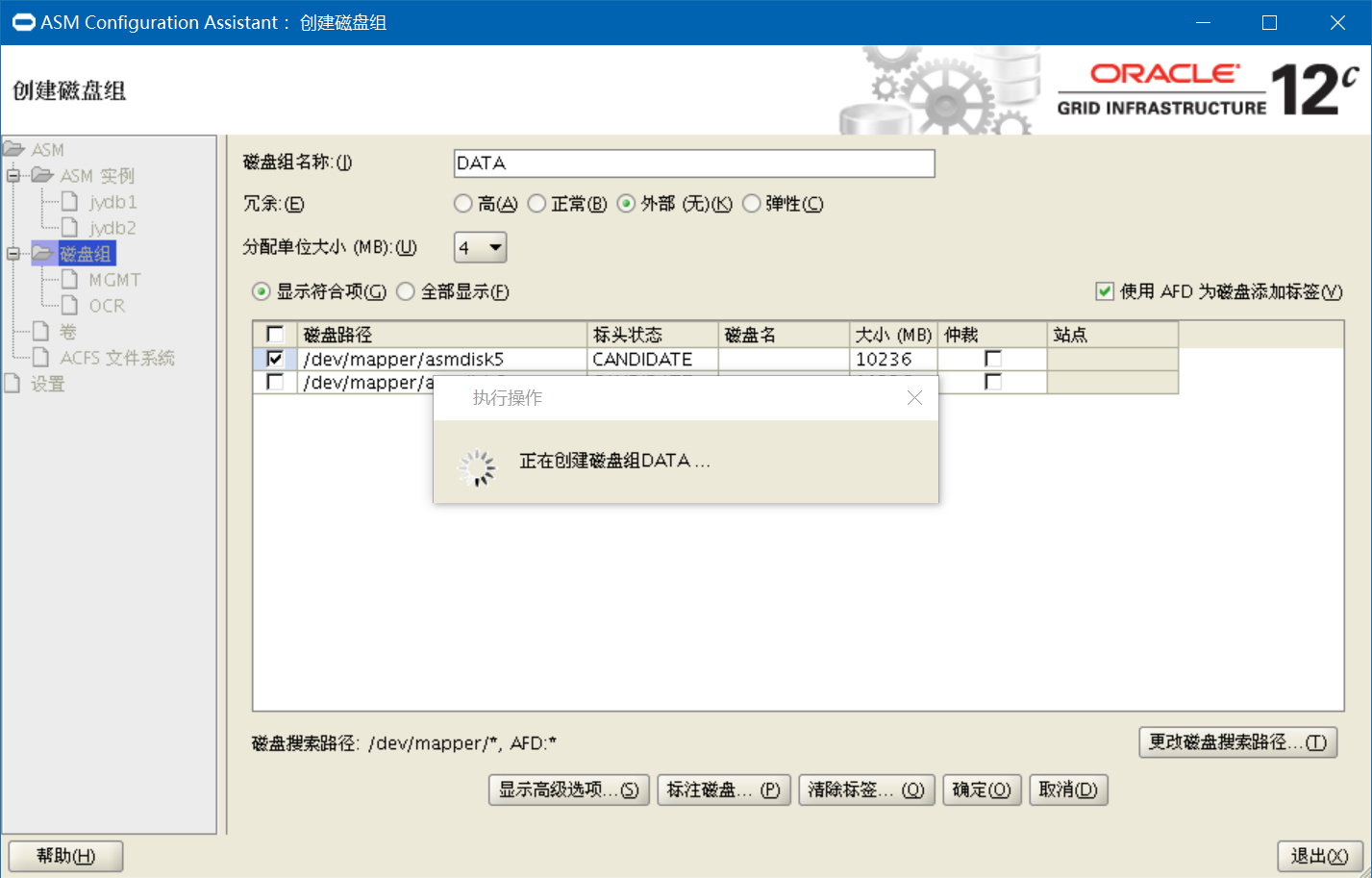Click the OCR document icon
1372x878 pixels.
click(69, 305)
